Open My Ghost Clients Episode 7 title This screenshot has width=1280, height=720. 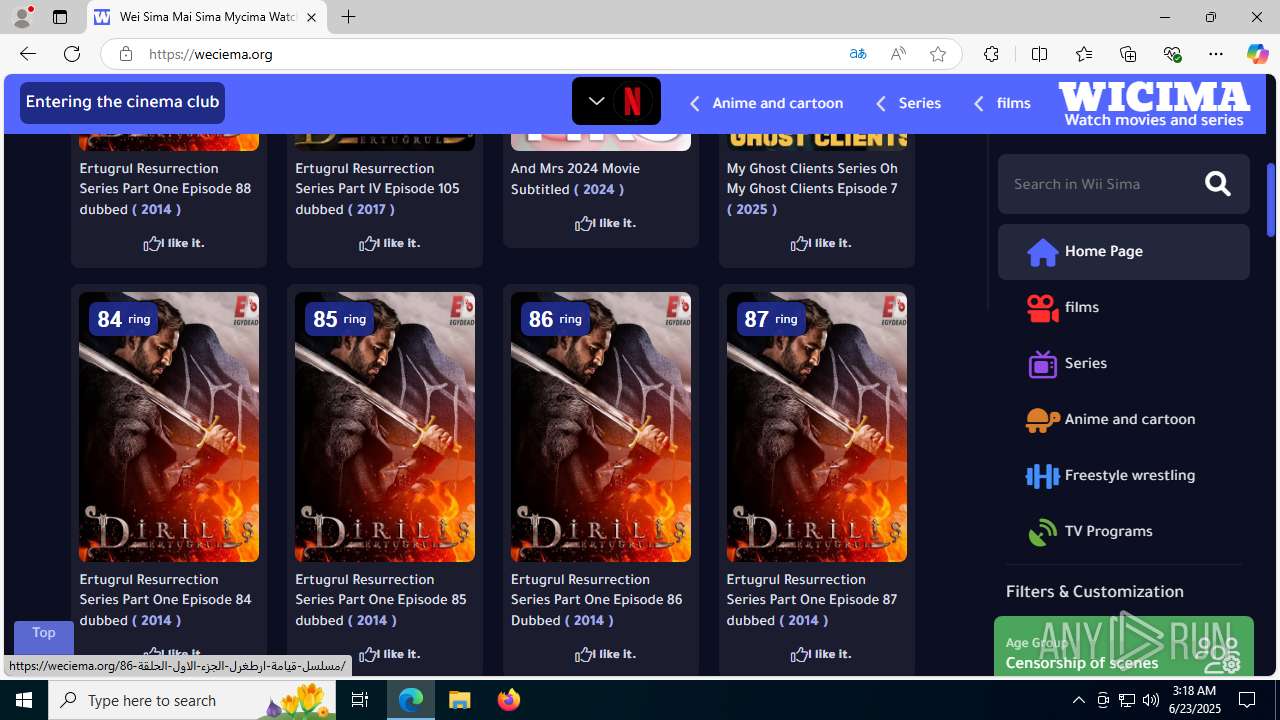pyautogui.click(x=813, y=188)
